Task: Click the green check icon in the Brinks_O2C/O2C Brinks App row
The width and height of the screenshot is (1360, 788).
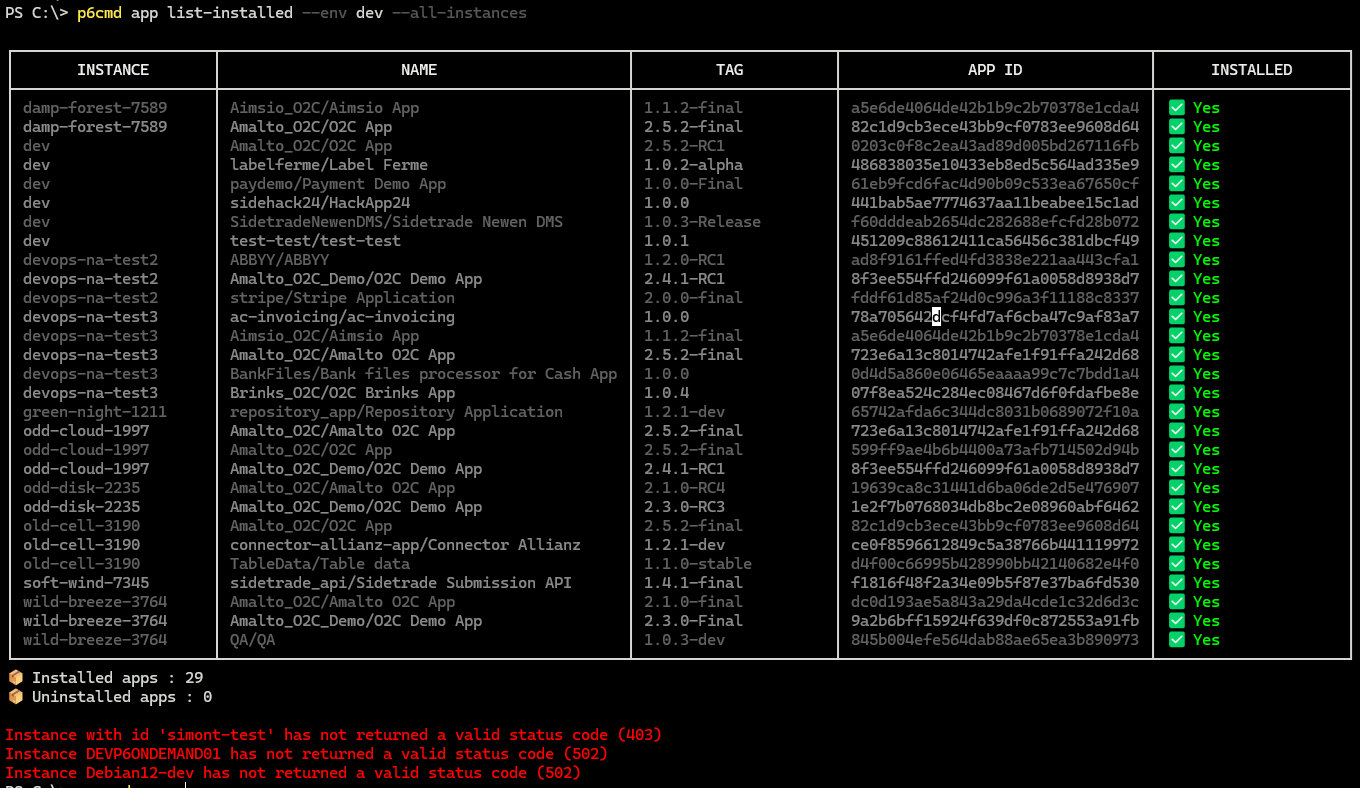Action: (x=1177, y=393)
